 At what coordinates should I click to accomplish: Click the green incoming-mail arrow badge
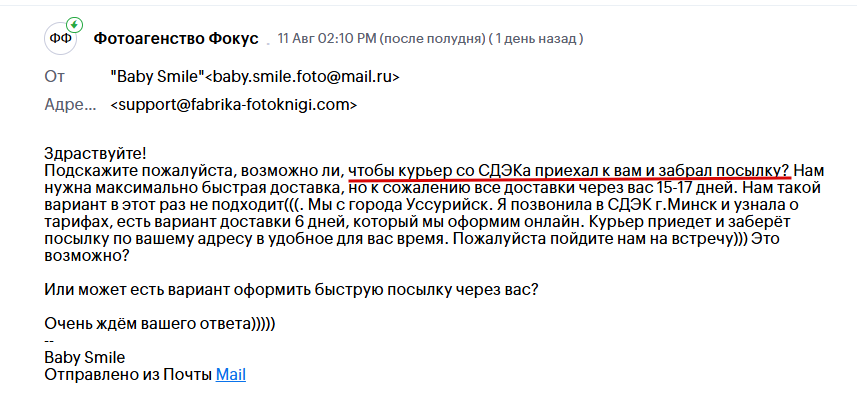pos(74,25)
